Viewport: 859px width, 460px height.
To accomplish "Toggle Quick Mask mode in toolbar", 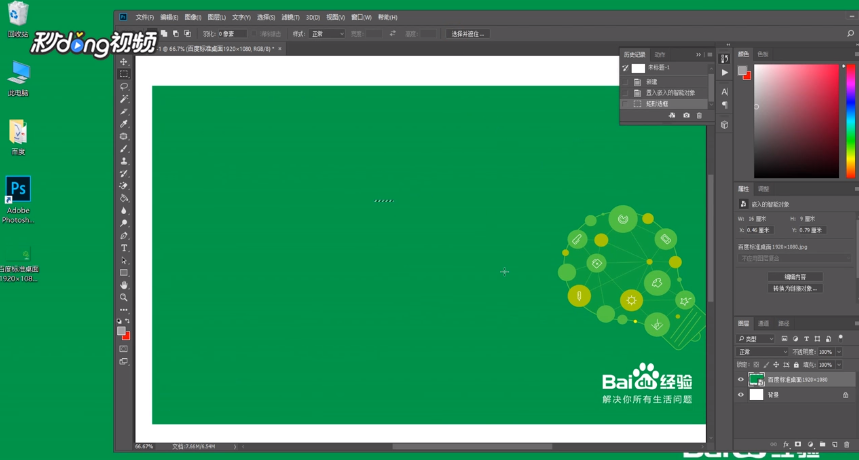I will [124, 349].
